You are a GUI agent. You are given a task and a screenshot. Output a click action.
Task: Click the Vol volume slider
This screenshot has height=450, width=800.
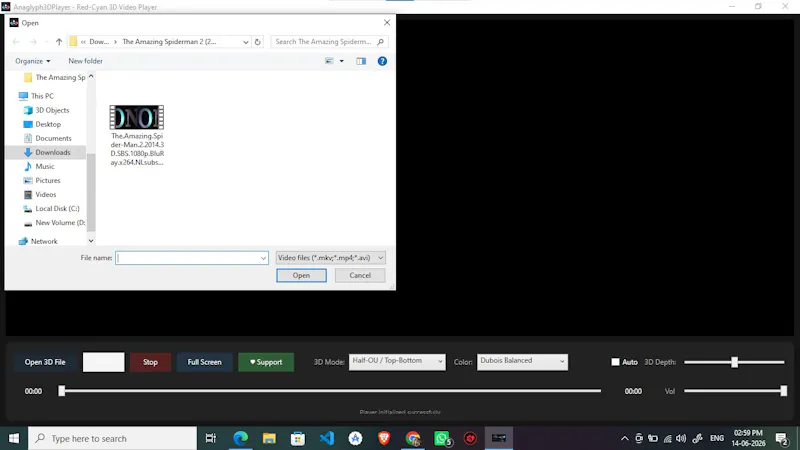[x=735, y=391]
